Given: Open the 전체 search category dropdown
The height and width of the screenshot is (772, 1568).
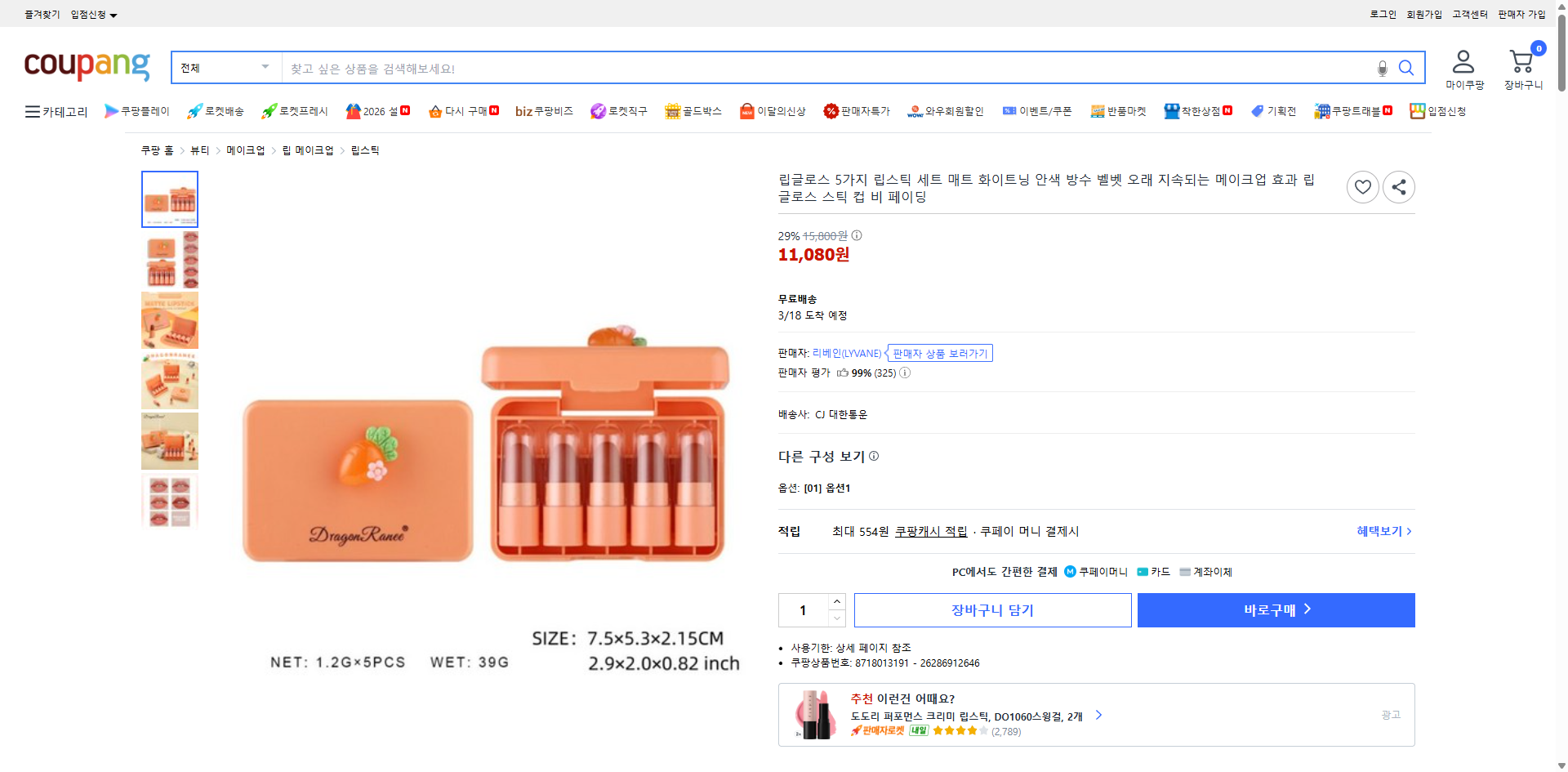Looking at the screenshot, I should click(x=225, y=67).
